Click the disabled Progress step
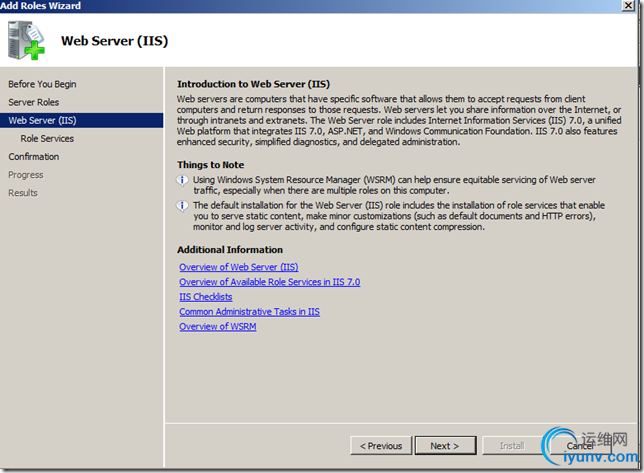Image resolution: width=644 pixels, height=473 pixels. (x=25, y=175)
